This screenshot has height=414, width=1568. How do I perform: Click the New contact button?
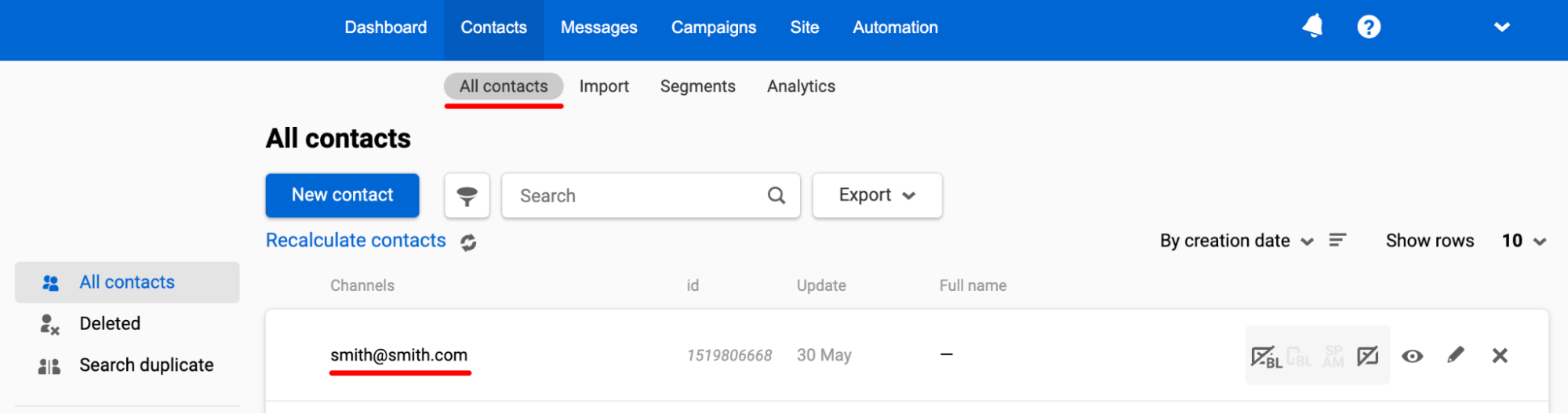[x=342, y=195]
